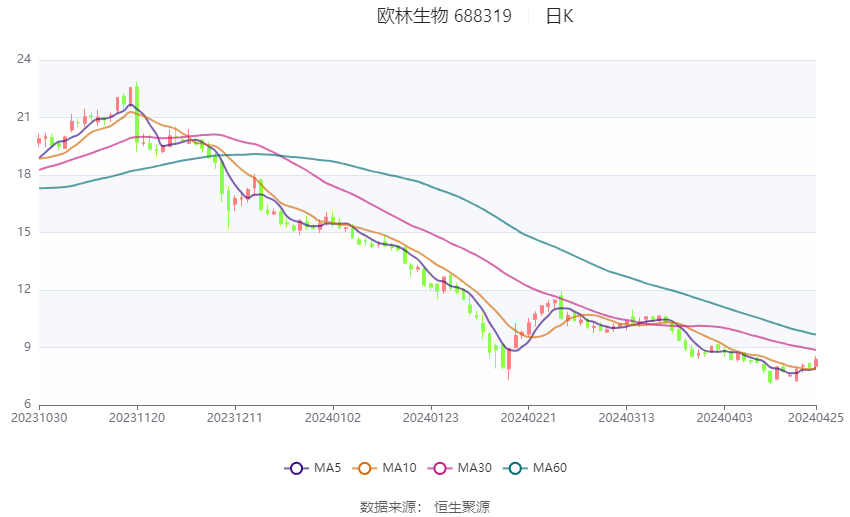Select the 20240403 date axis label
850x517 pixels.
click(724, 418)
